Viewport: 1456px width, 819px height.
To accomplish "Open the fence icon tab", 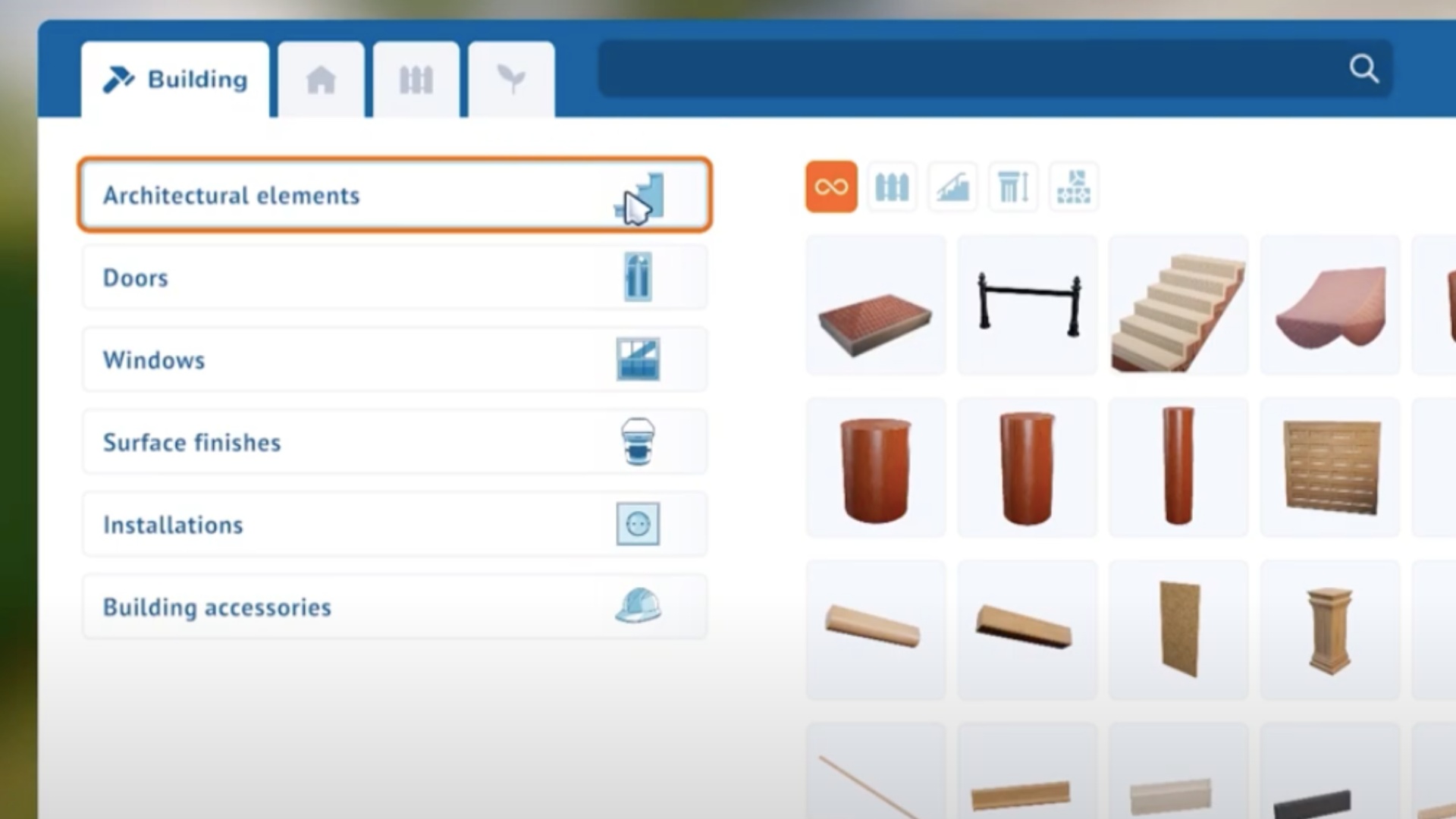I will click(416, 80).
